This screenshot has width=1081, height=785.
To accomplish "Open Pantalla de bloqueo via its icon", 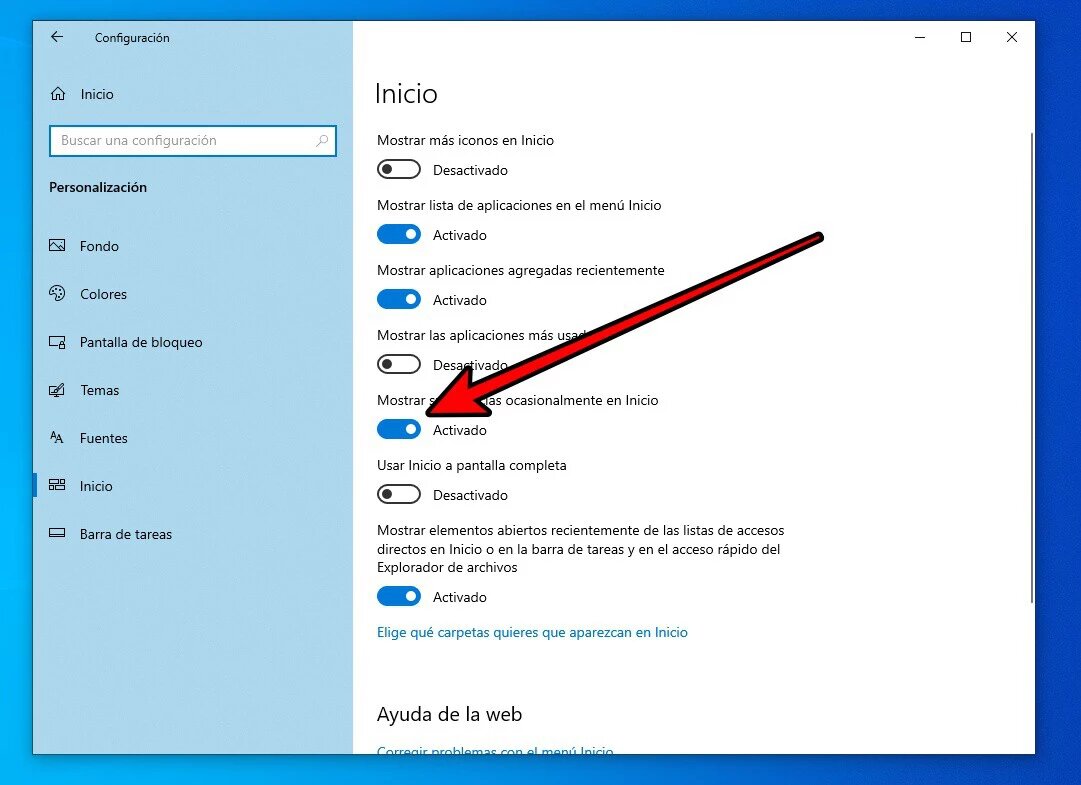I will (x=58, y=342).
